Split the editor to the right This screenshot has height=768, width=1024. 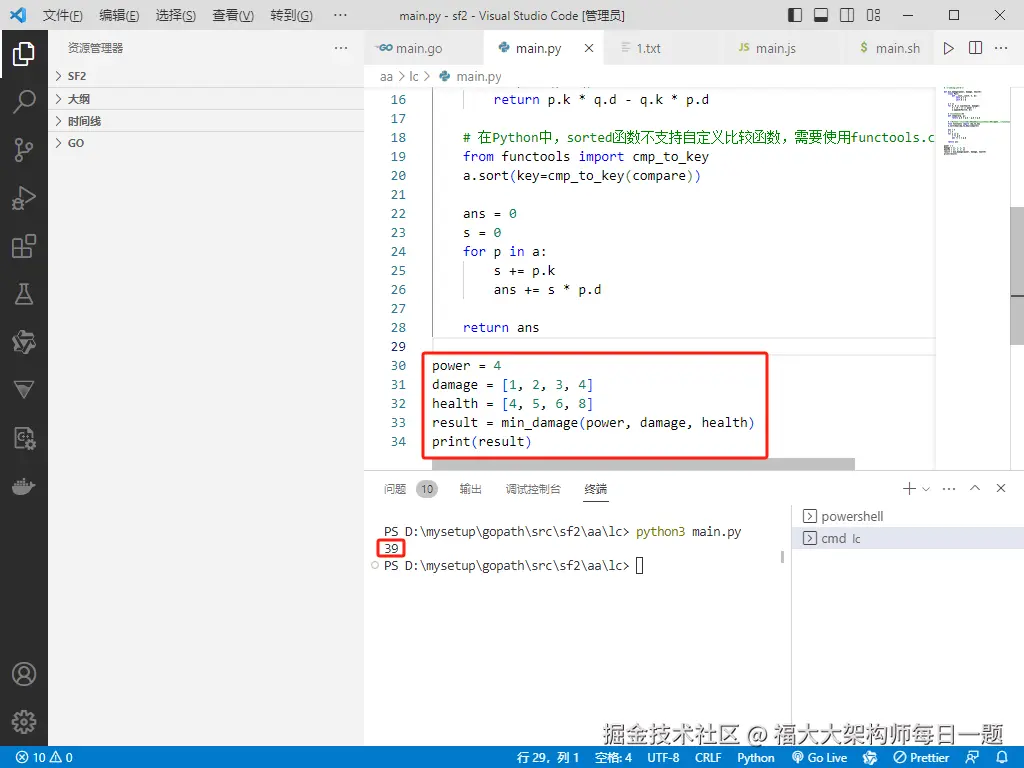pos(975,48)
